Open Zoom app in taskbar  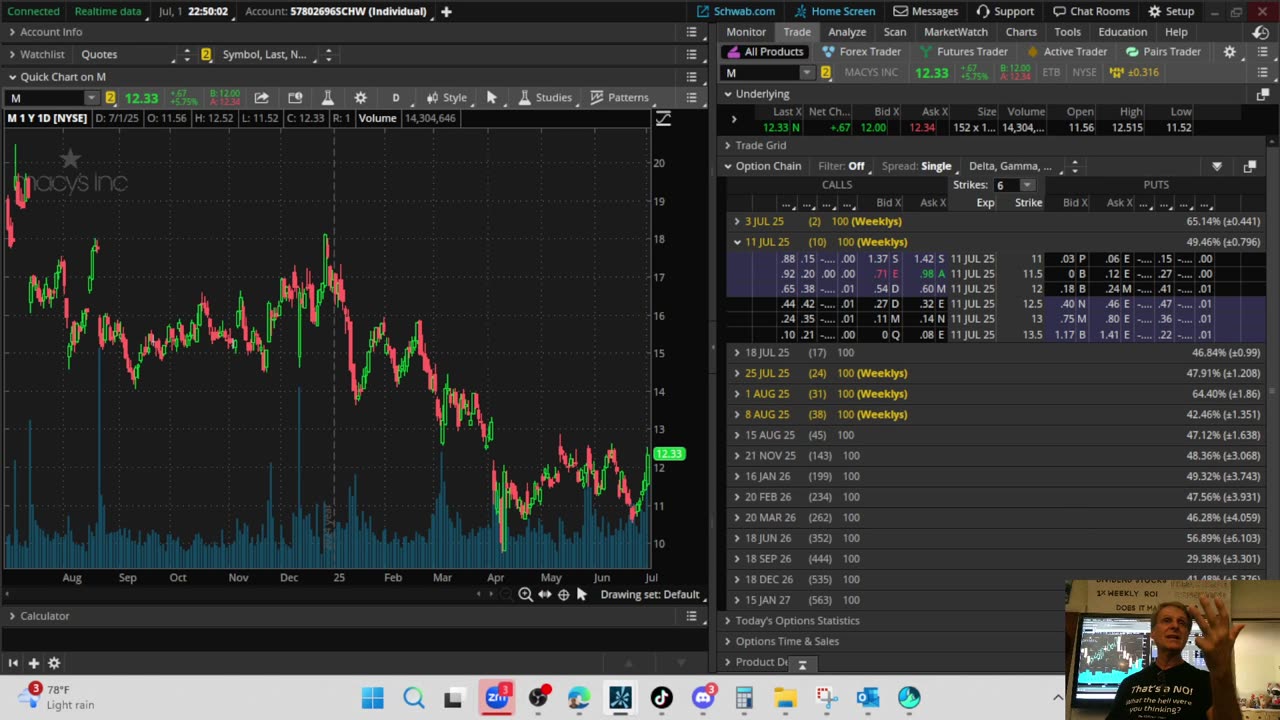coord(497,697)
